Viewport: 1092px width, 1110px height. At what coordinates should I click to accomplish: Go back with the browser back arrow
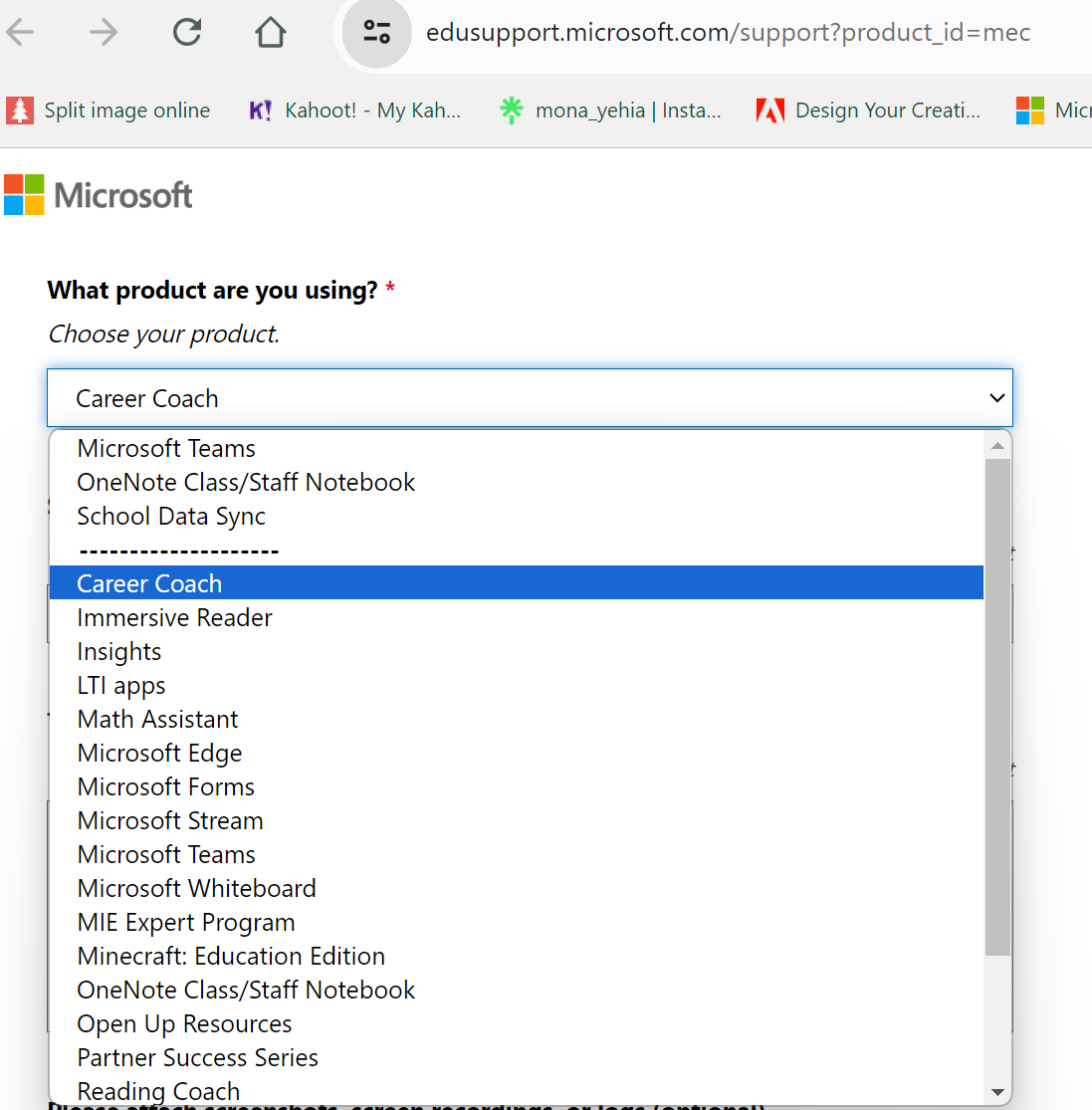(x=20, y=33)
